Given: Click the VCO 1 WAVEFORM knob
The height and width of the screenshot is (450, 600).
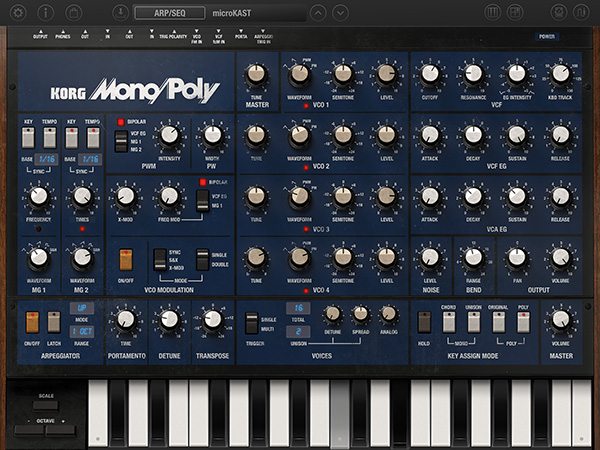Looking at the screenshot, I should pos(300,74).
